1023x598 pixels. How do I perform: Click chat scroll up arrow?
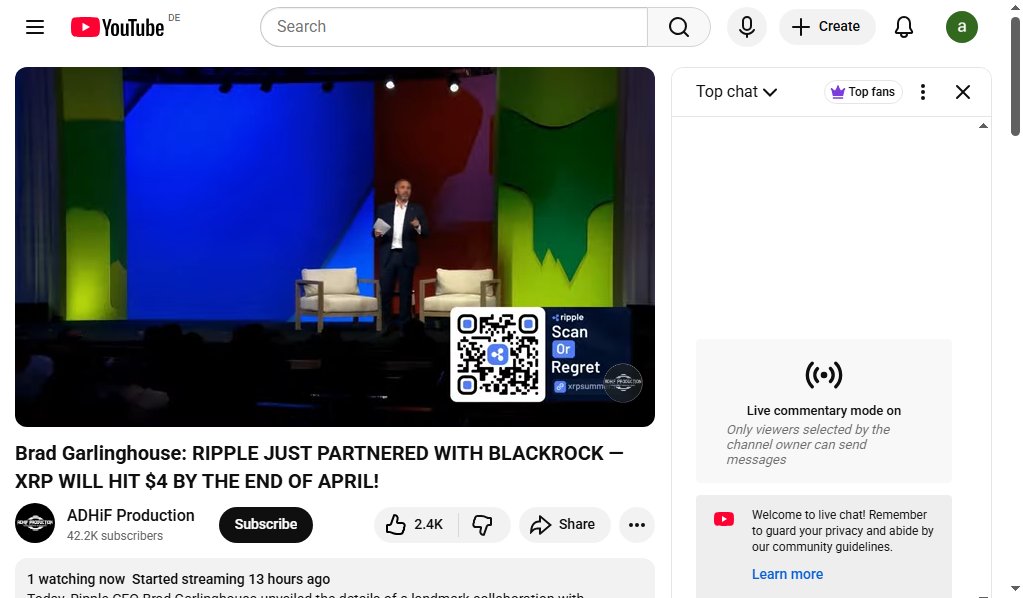[x=983, y=126]
